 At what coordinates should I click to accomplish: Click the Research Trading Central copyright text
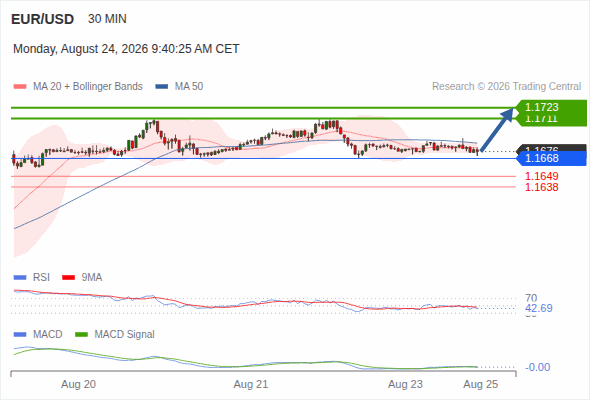506,87
